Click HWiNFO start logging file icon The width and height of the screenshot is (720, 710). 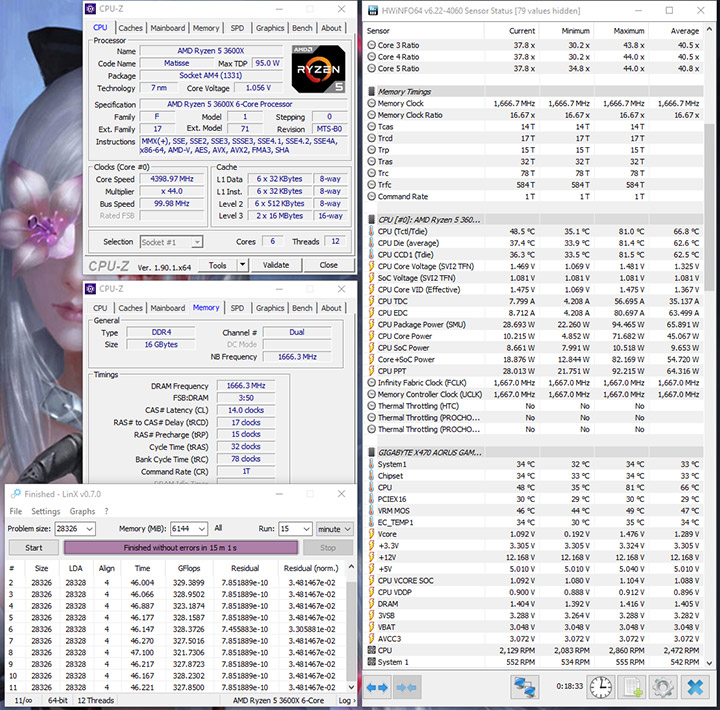(632, 687)
